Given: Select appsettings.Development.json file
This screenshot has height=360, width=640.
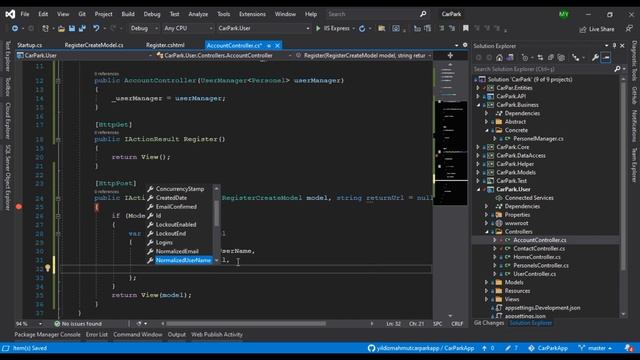Looking at the screenshot, I should tap(542, 308).
